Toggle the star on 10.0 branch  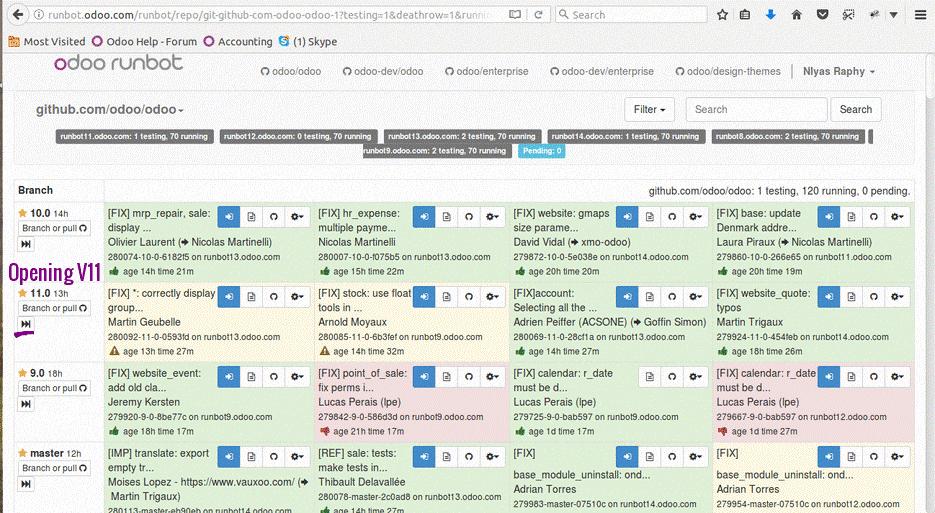23,213
